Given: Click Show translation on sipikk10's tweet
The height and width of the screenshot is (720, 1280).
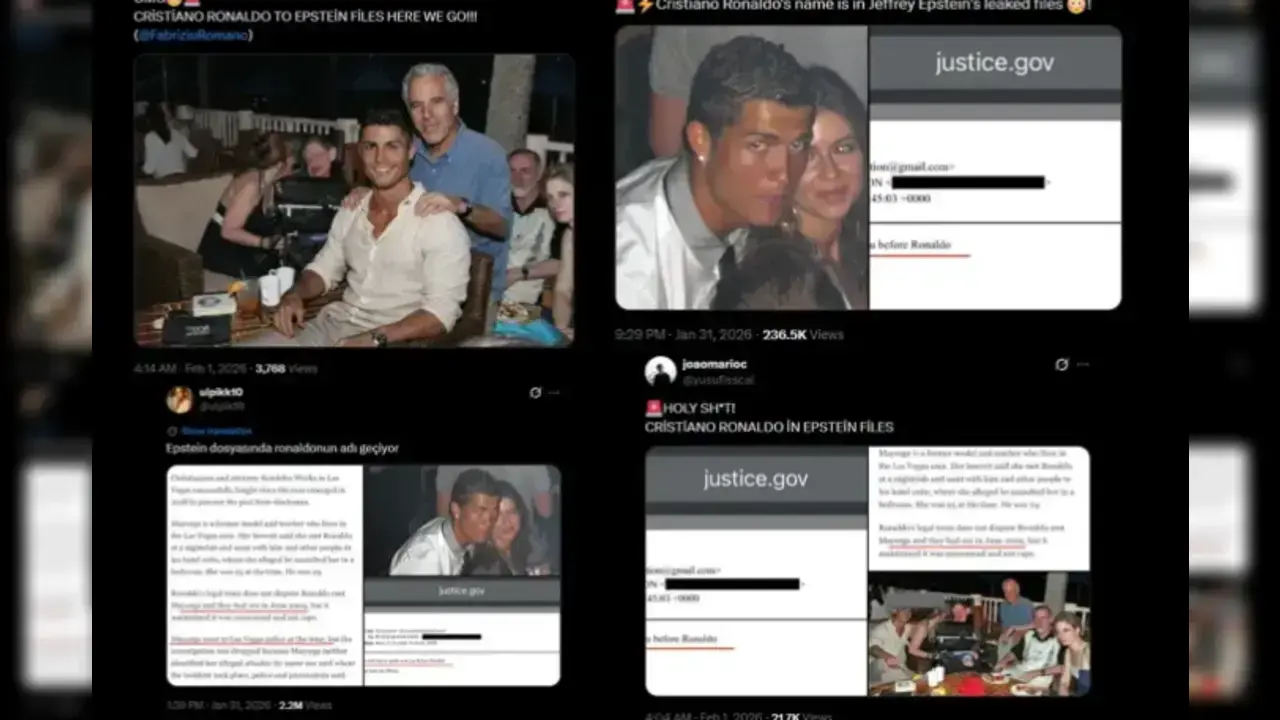Looking at the screenshot, I should pyautogui.click(x=216, y=431).
